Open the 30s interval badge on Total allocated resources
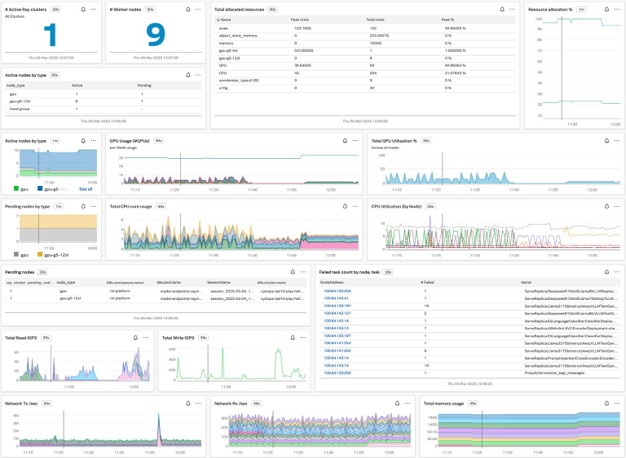Screen dimensions: 626x458 (x=274, y=9)
